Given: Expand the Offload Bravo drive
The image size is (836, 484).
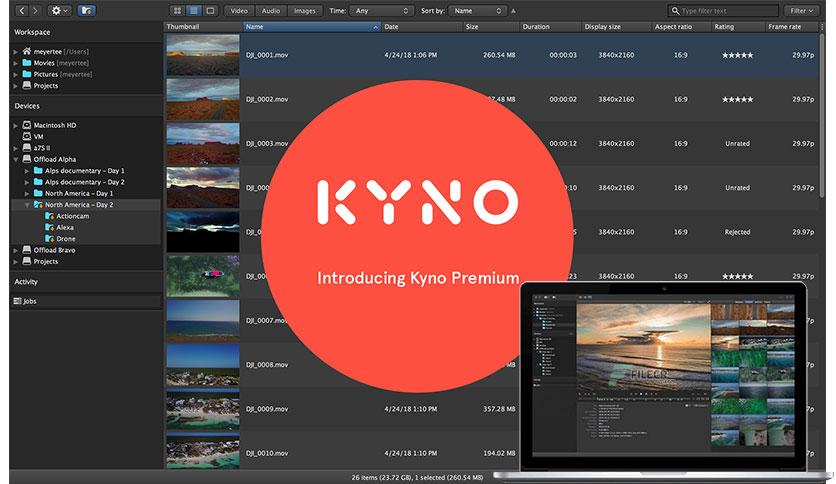Looking at the screenshot, I should click(16, 250).
